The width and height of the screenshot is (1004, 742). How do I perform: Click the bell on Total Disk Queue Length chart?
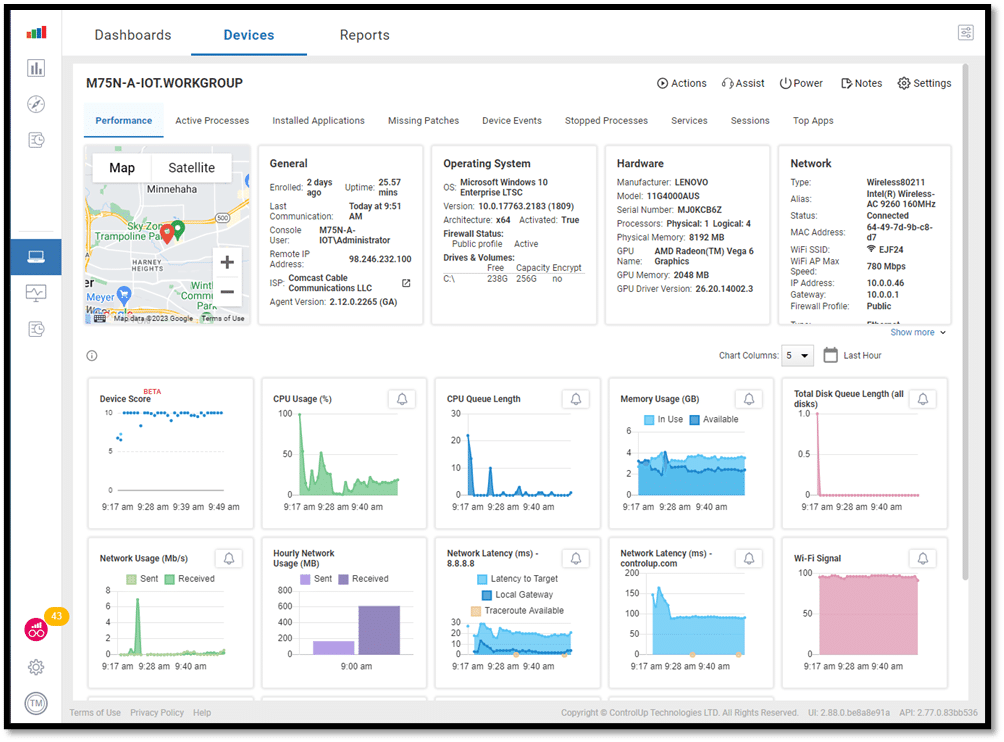pos(923,399)
